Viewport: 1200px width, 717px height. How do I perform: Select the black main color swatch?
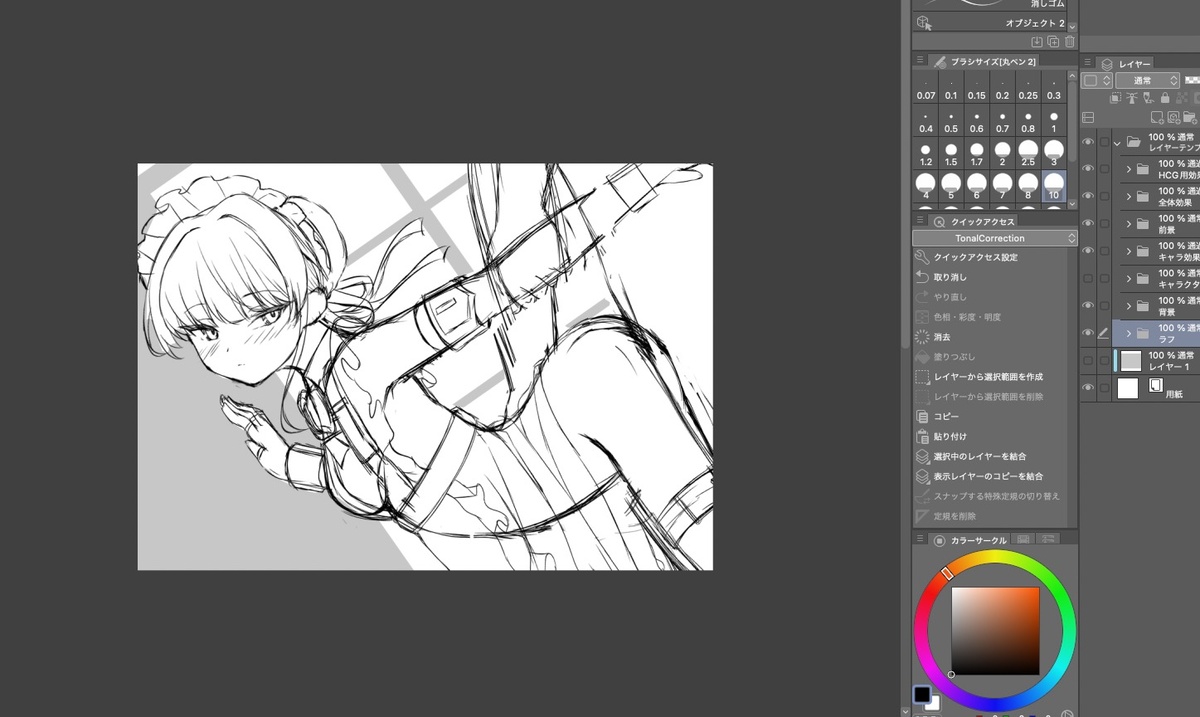(x=921, y=694)
